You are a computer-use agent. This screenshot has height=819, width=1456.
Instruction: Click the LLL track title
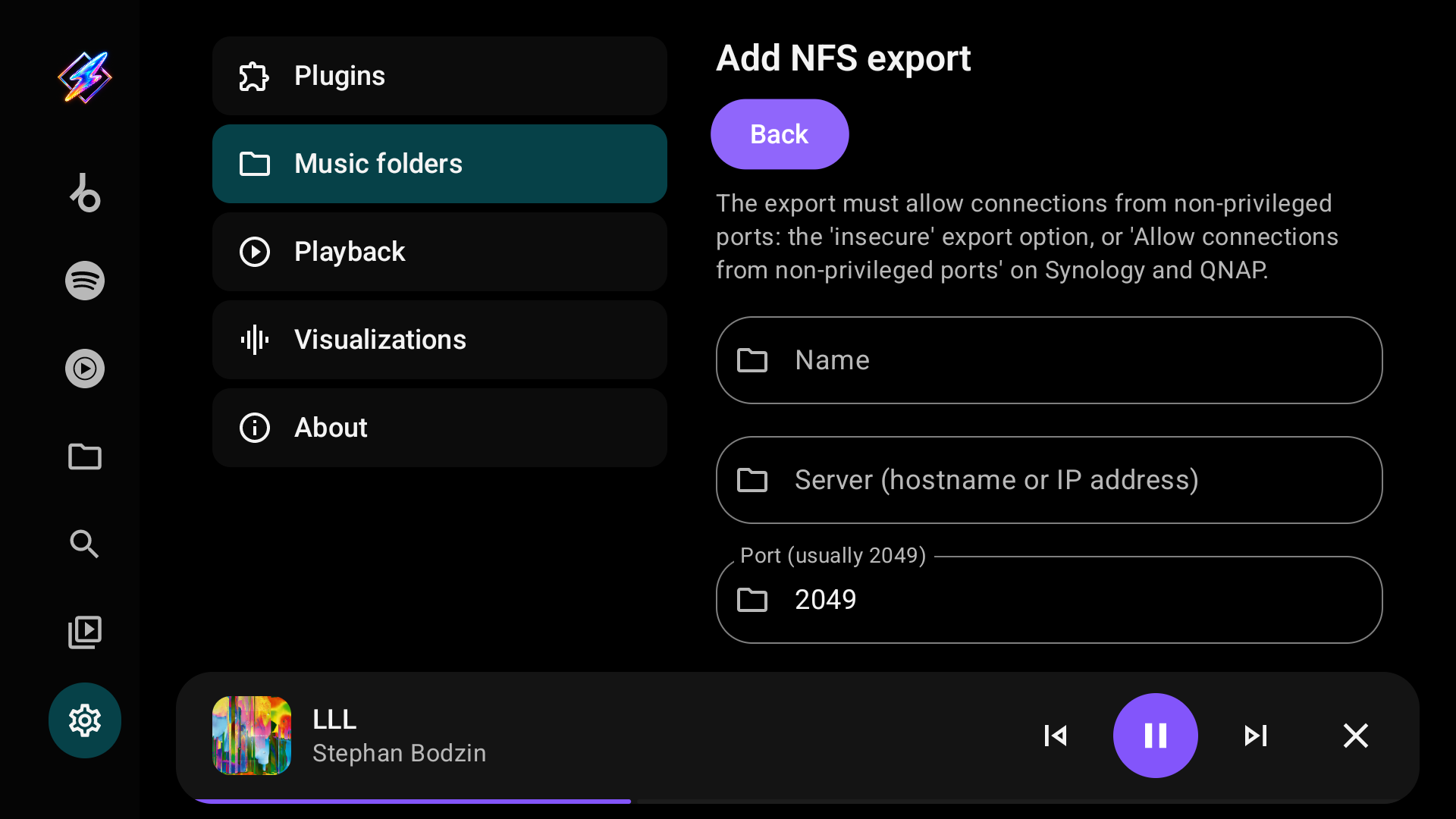pos(334,720)
